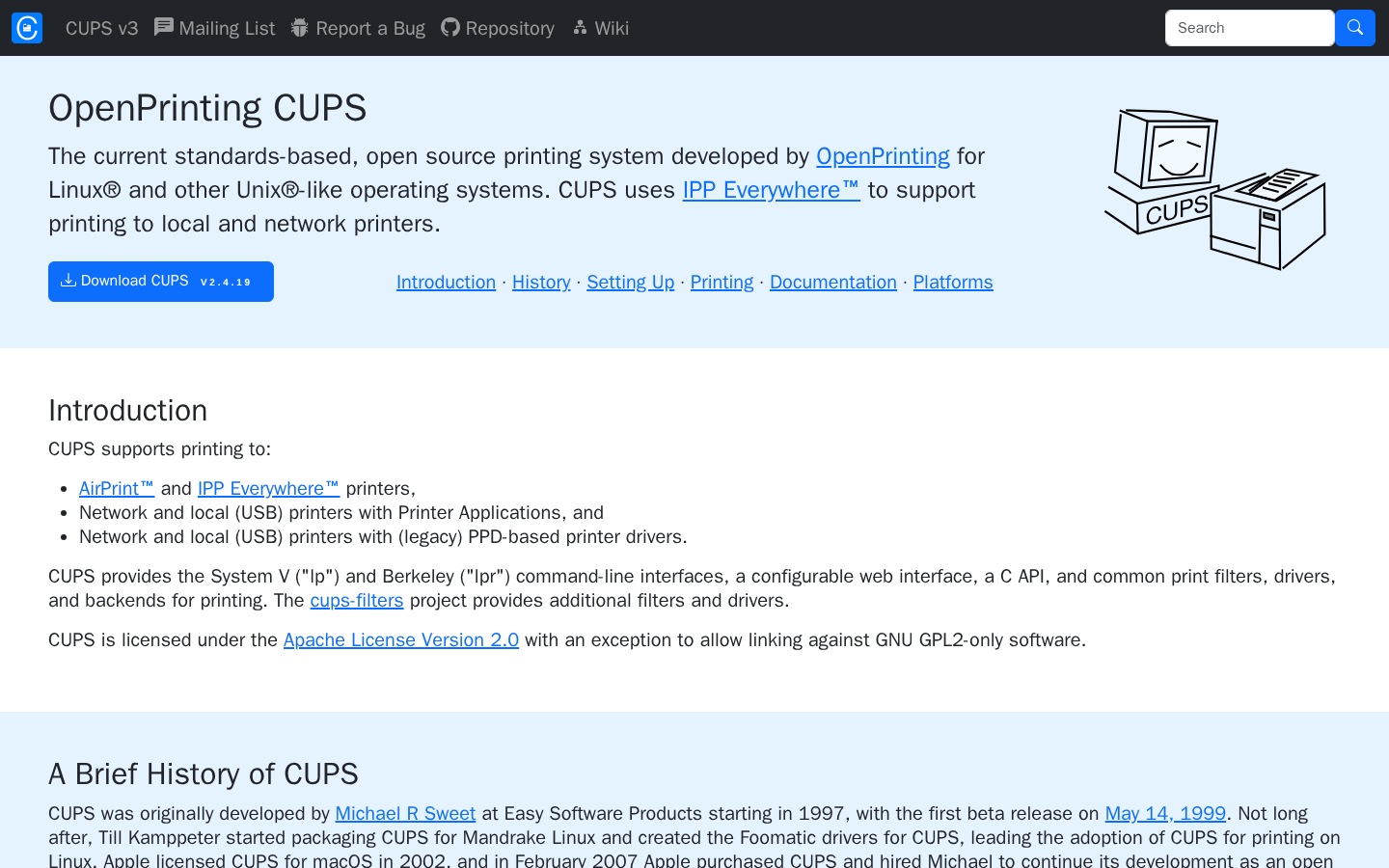Focus the Search input field
Screen dimensions: 1389x868
[1249, 28]
